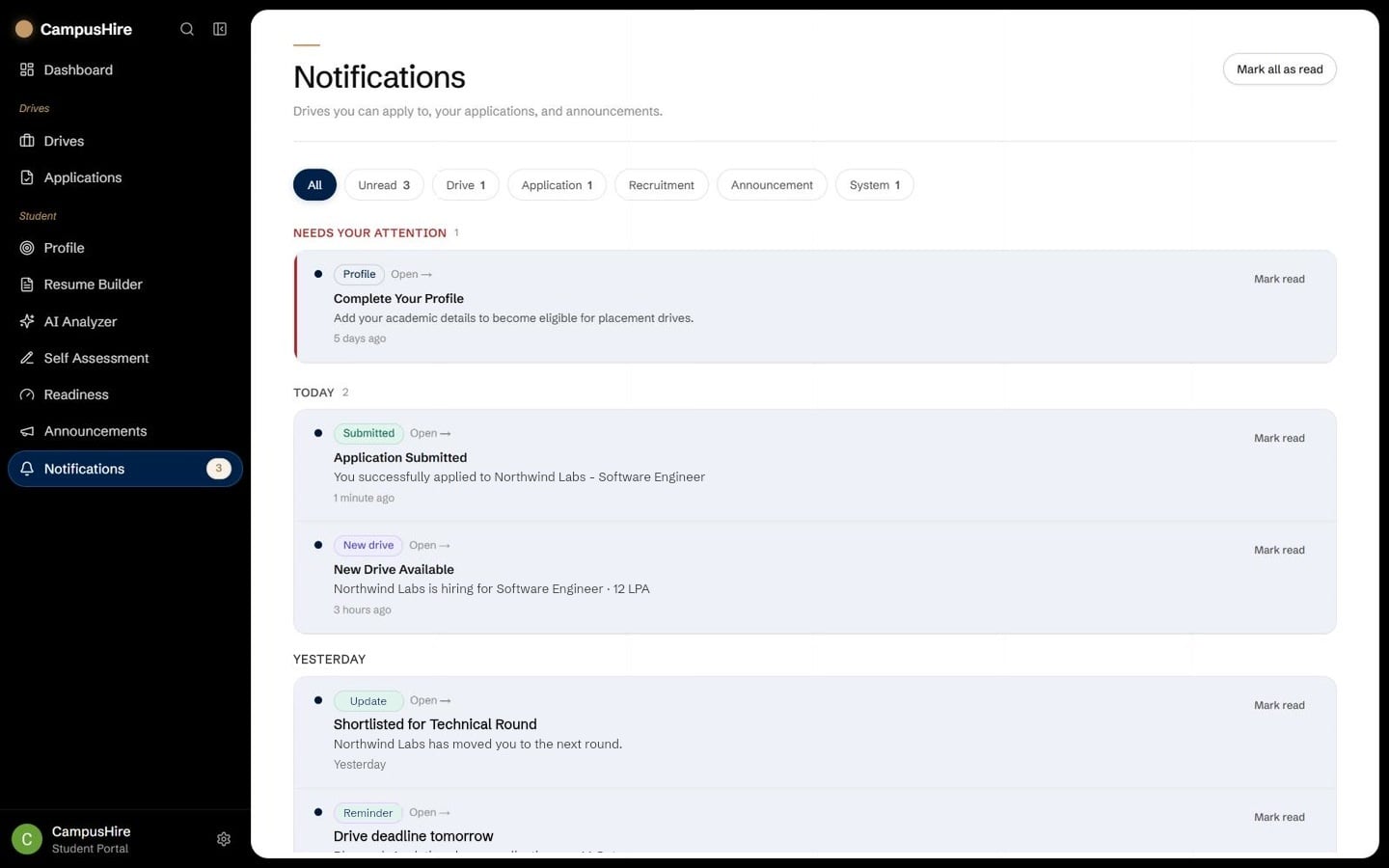Mark Complete Your Profile notification read
Screen dimensions: 1389x868
[x=1279, y=279]
